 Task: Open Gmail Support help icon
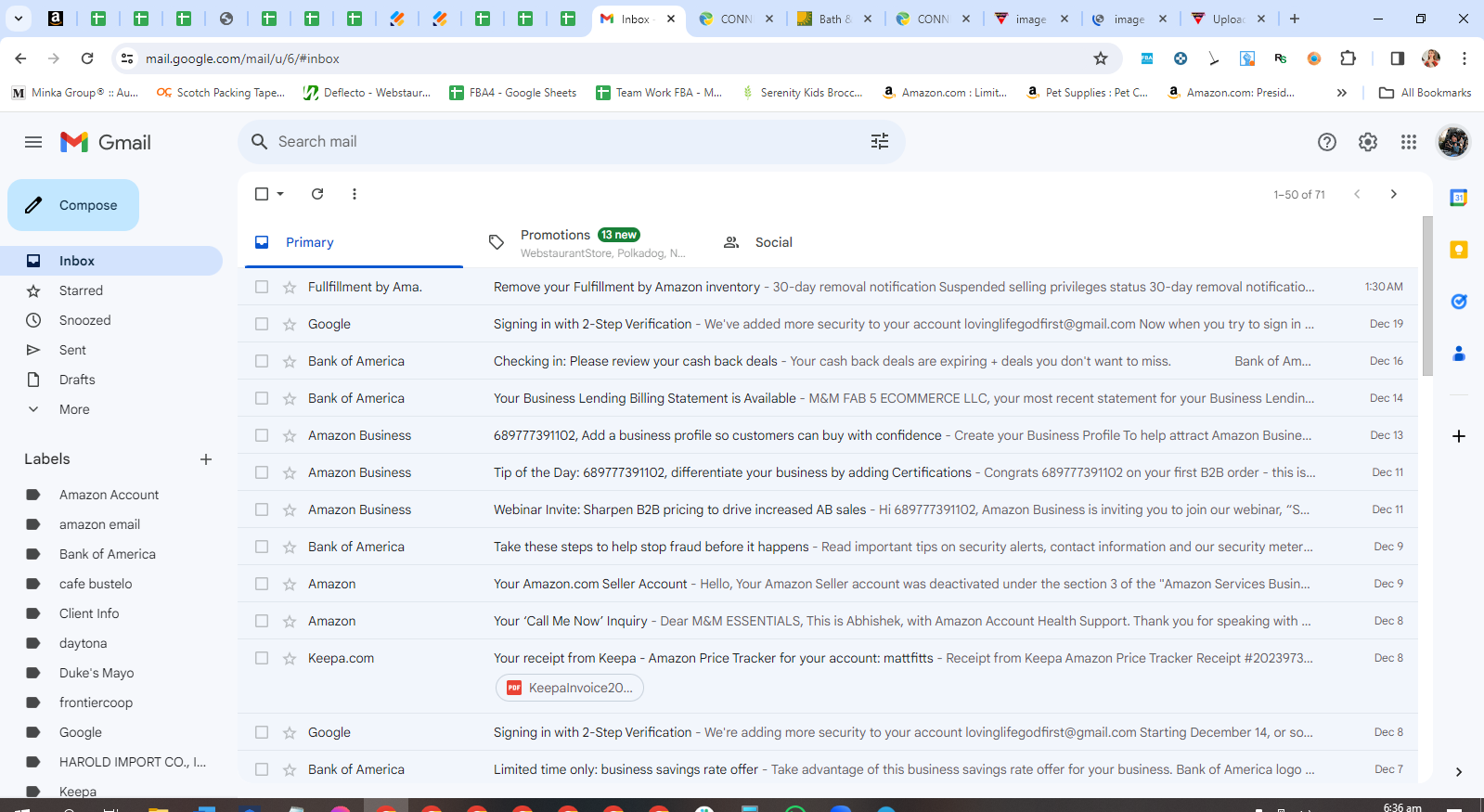click(x=1327, y=142)
